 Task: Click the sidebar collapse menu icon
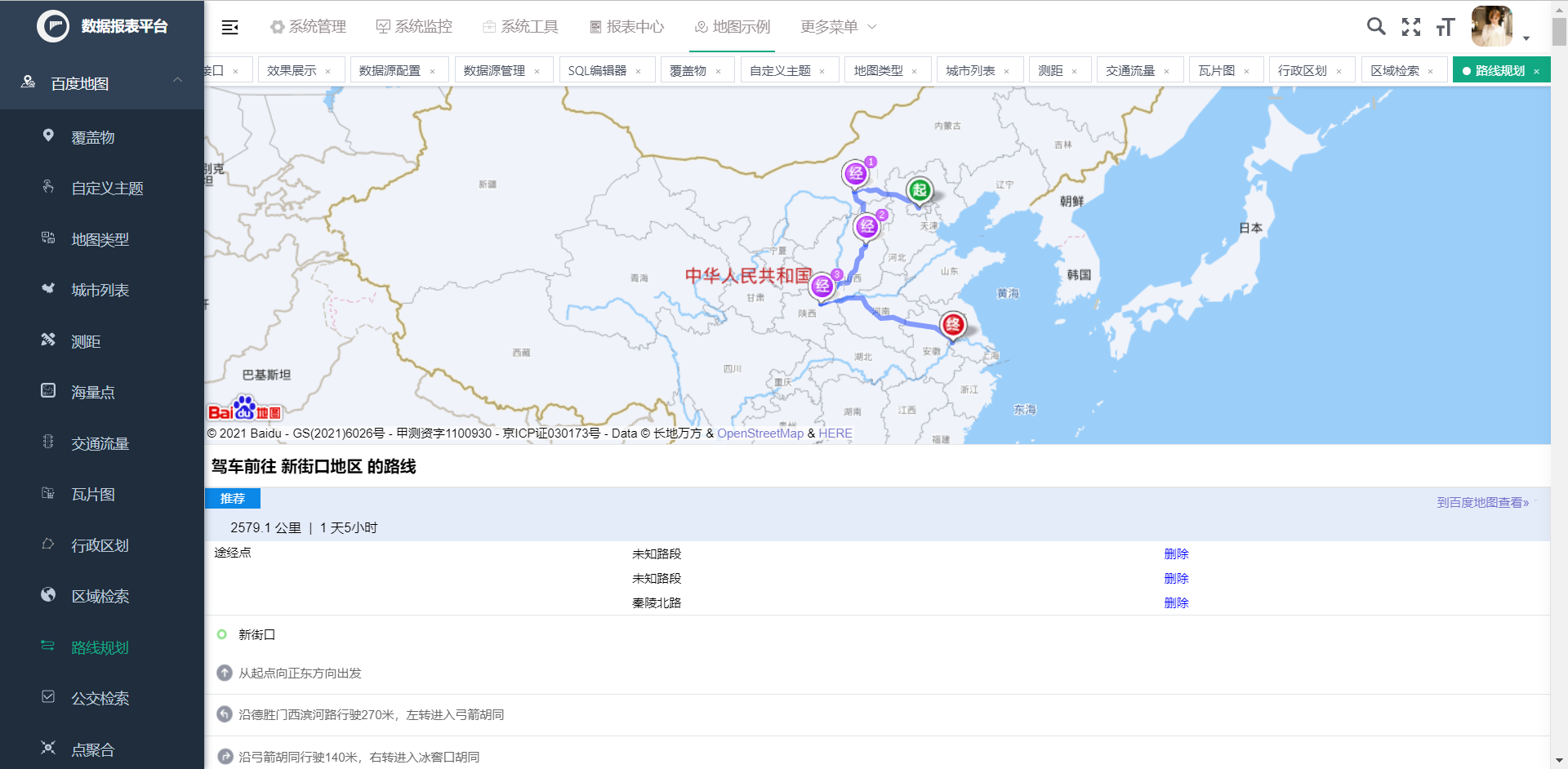point(229,27)
